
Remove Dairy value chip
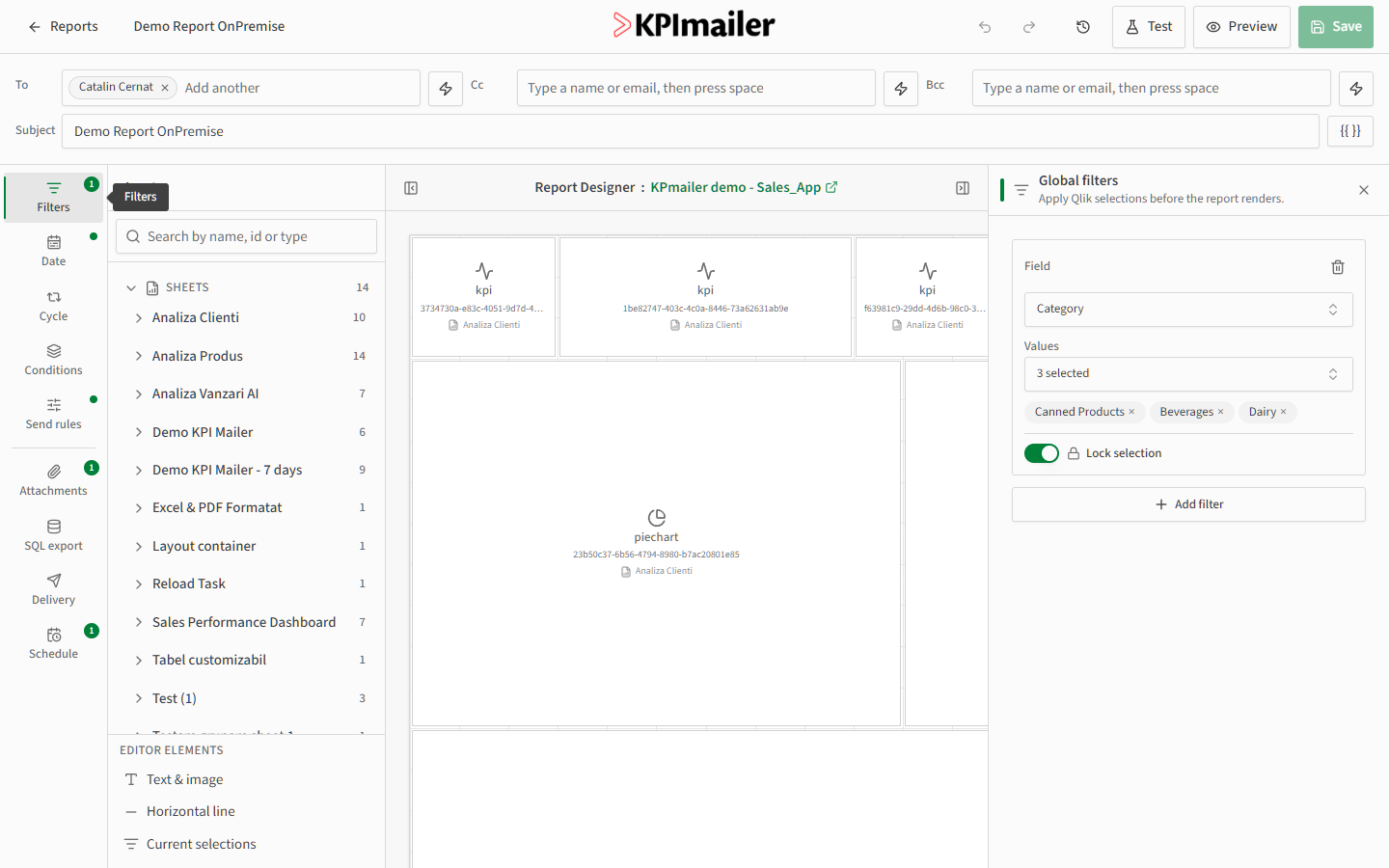tap(1283, 412)
